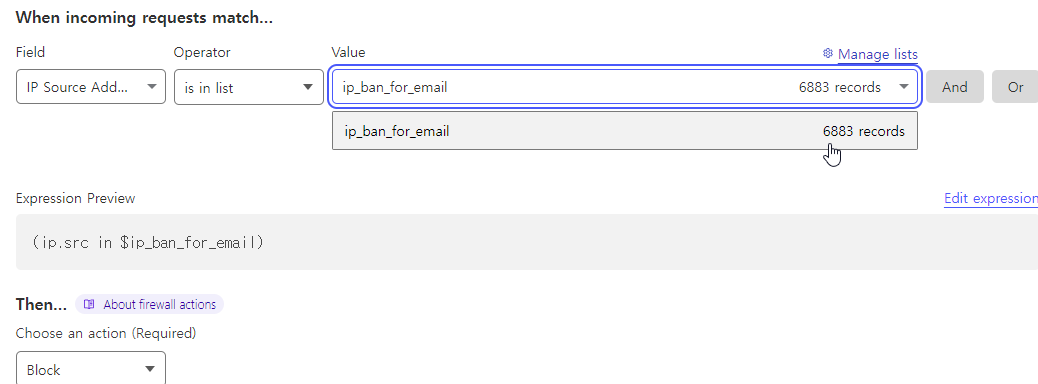Screen dimensions: 1038x384
Task: Click the expression preview code box
Action: click(527, 242)
